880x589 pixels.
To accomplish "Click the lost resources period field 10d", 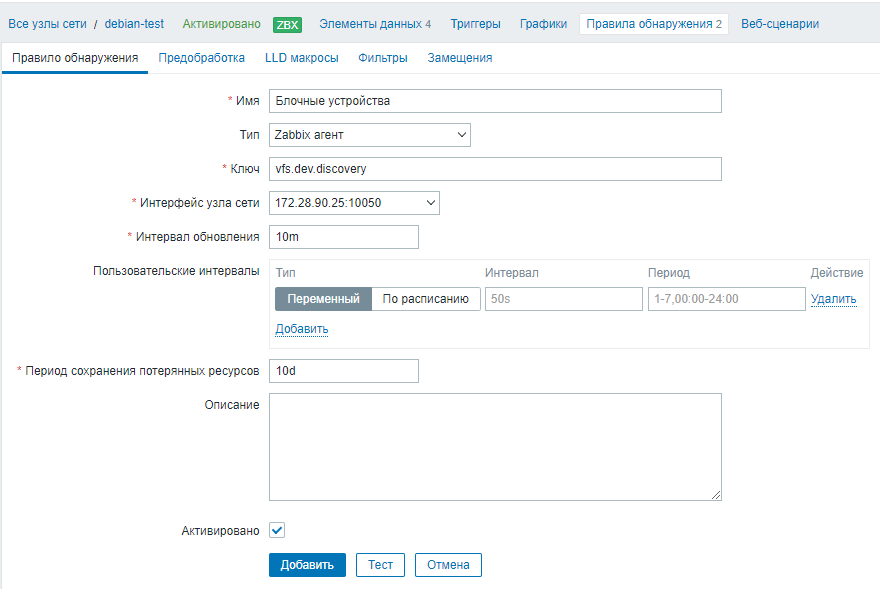I will (344, 371).
